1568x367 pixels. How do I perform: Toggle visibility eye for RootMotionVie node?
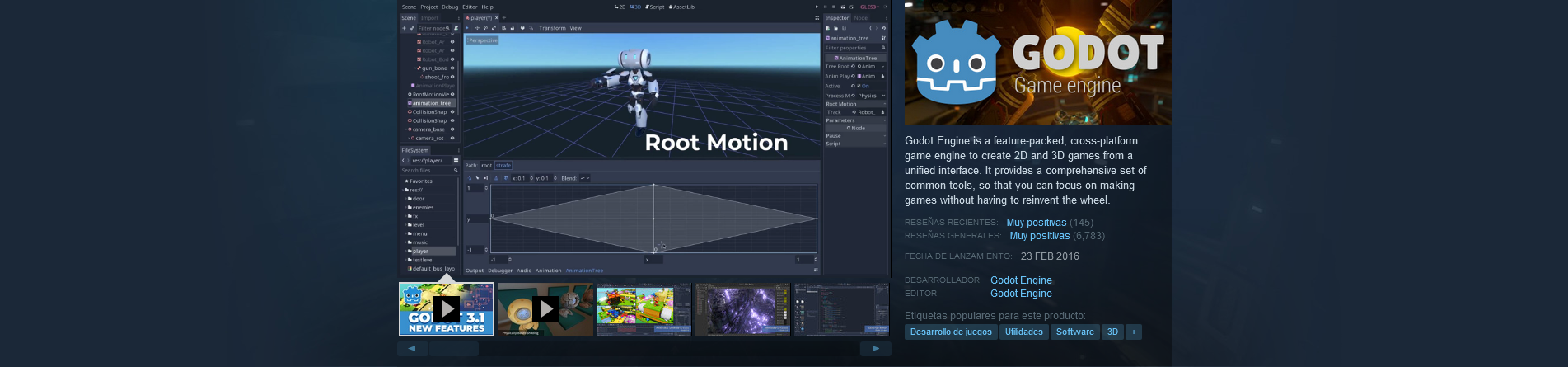coord(452,94)
